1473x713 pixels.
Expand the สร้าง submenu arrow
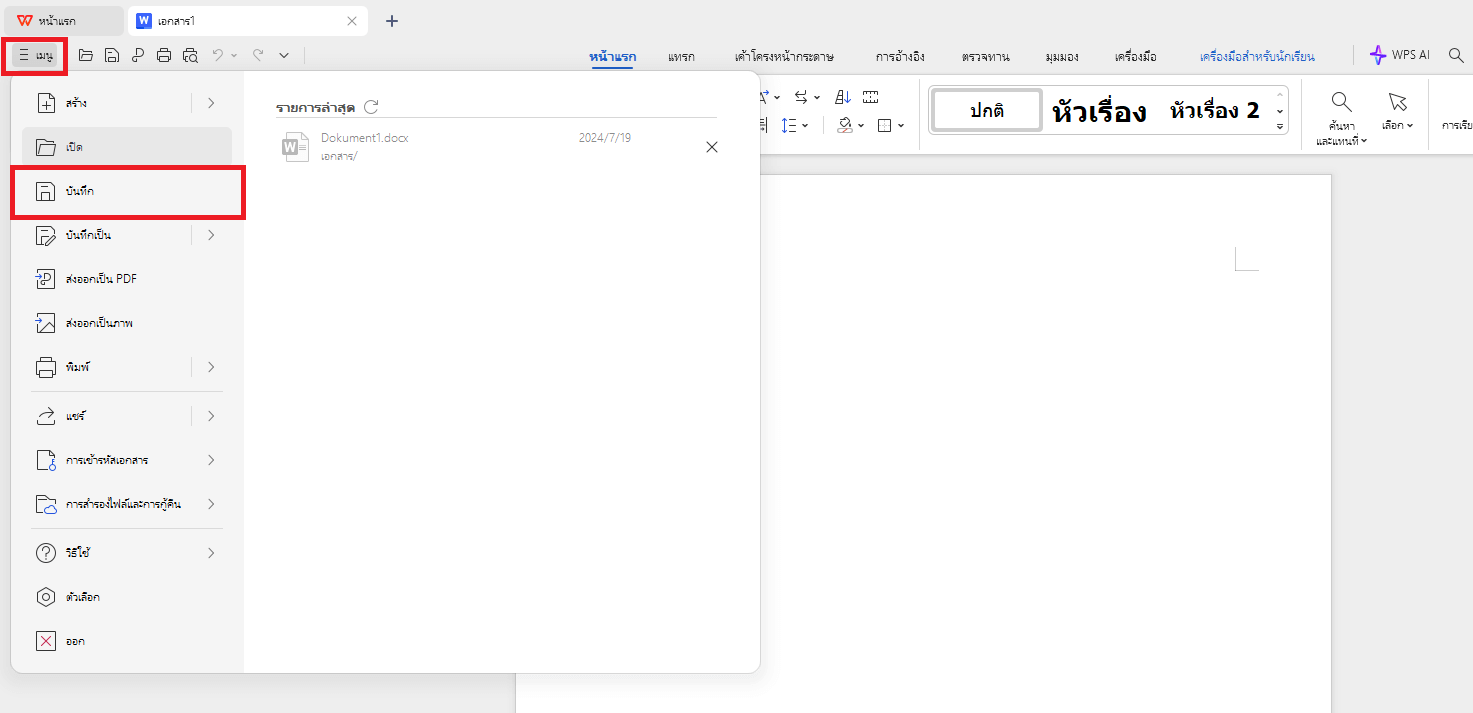(x=211, y=103)
